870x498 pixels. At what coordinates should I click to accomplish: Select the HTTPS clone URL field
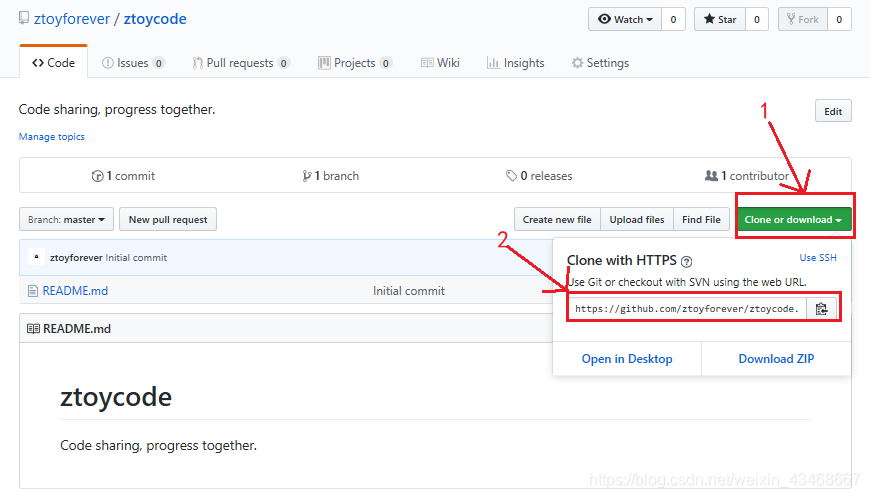point(687,309)
